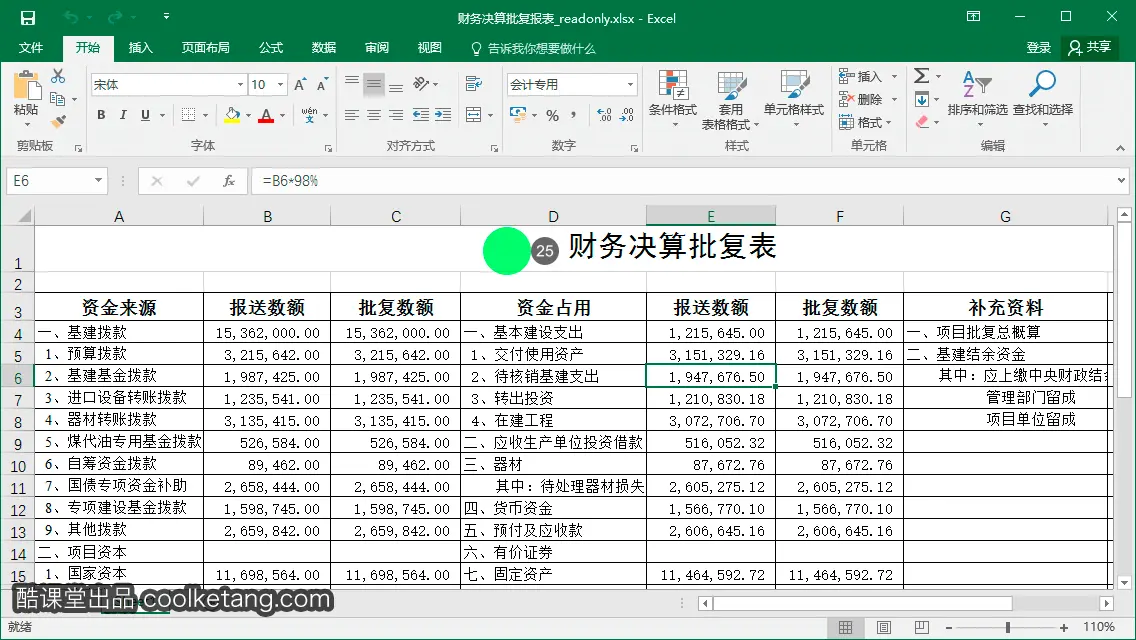The image size is (1136, 640).
Task: Click the 登录 sign-in link
Action: click(1038, 48)
